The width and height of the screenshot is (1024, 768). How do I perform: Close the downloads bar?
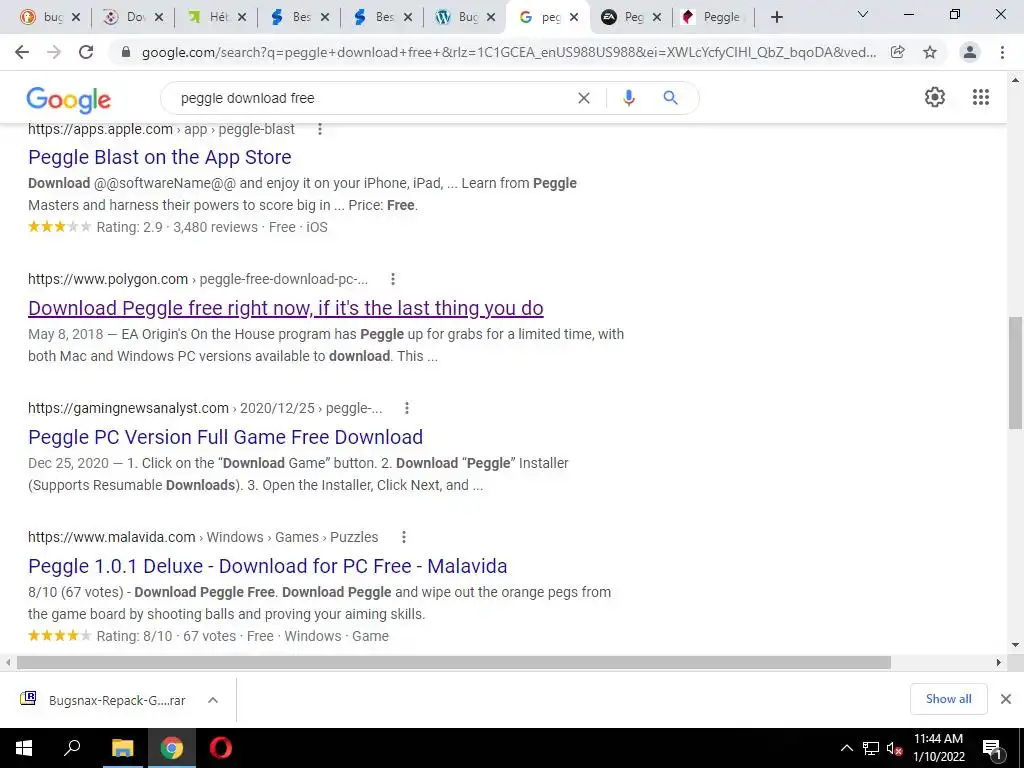(x=1006, y=699)
